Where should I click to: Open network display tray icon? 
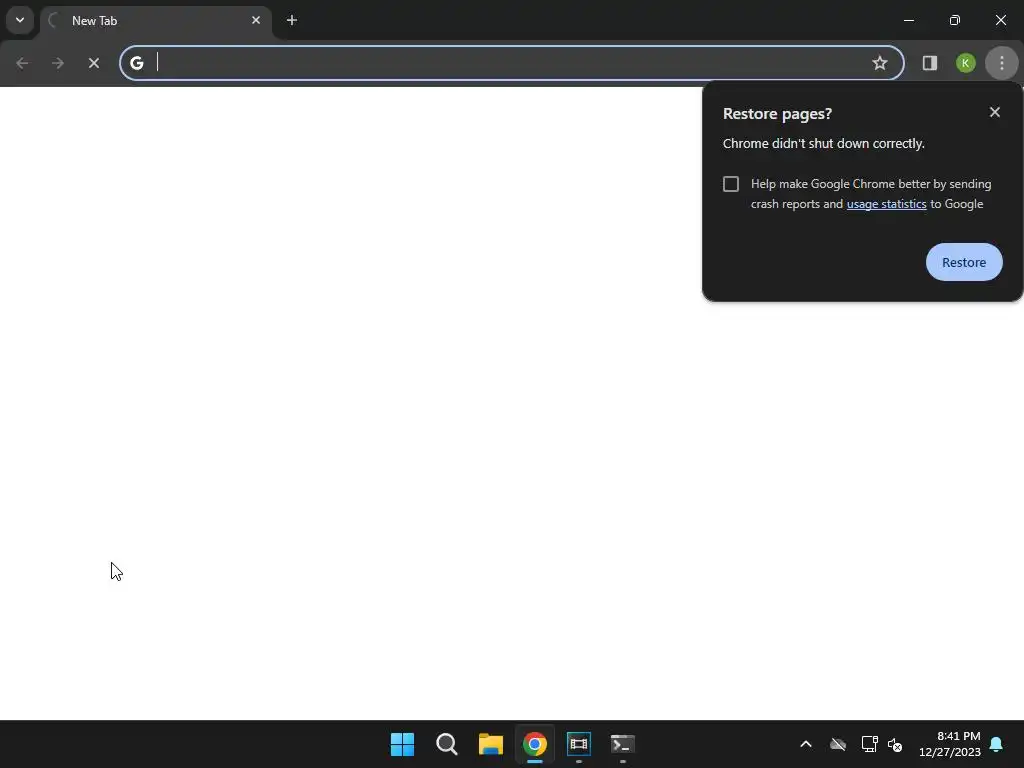(869, 744)
